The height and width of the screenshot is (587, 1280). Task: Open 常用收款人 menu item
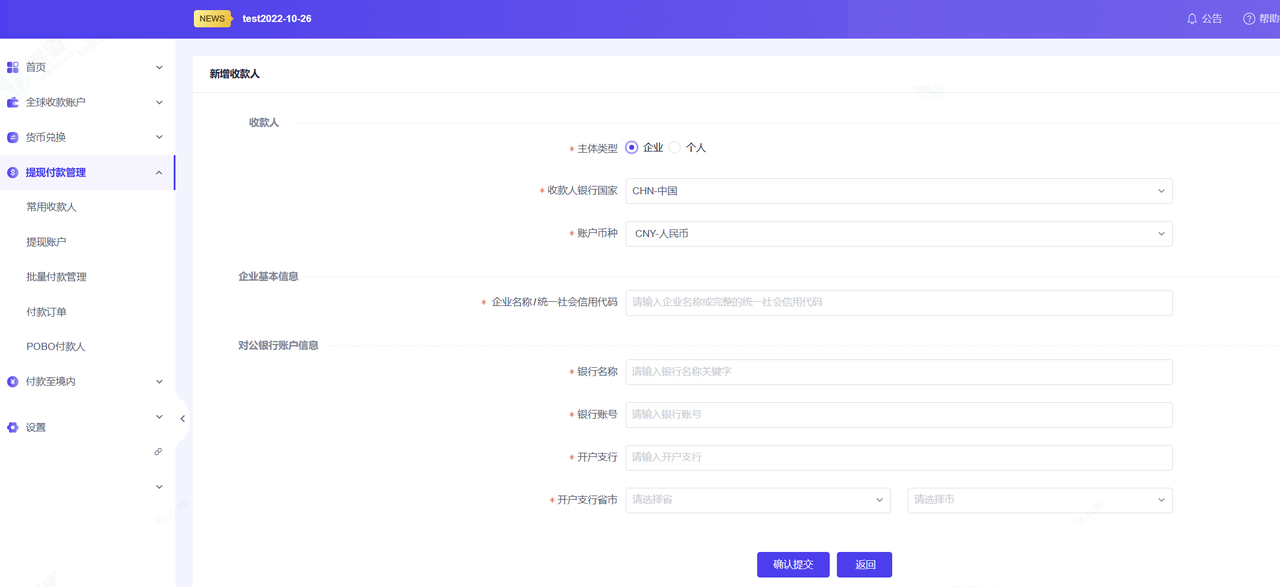tap(51, 207)
